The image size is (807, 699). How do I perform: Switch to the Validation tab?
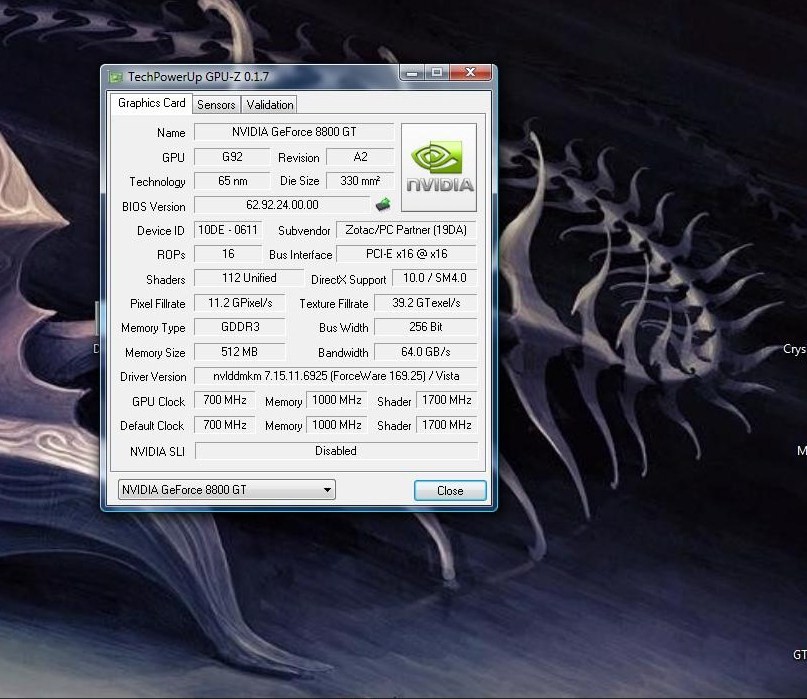(x=270, y=104)
